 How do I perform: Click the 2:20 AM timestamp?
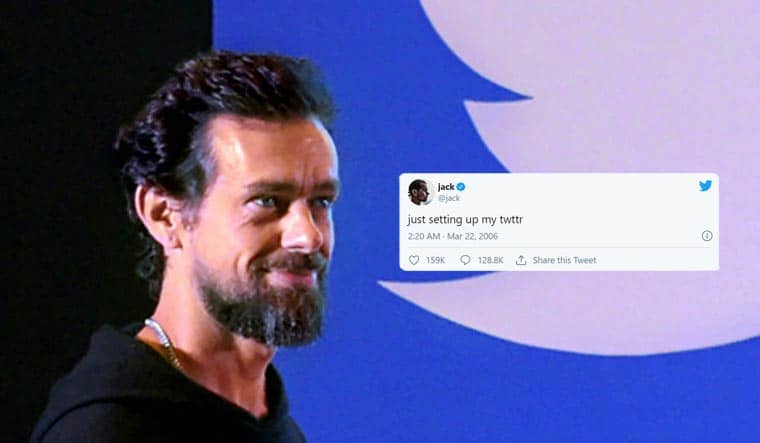click(x=424, y=237)
